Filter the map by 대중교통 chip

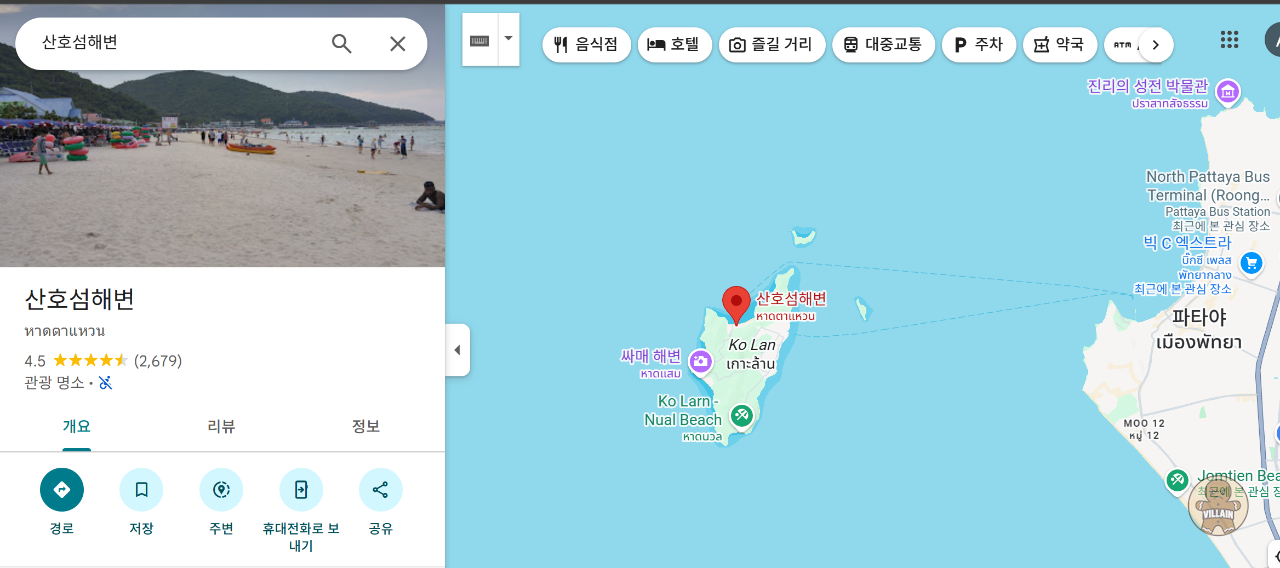pos(884,45)
